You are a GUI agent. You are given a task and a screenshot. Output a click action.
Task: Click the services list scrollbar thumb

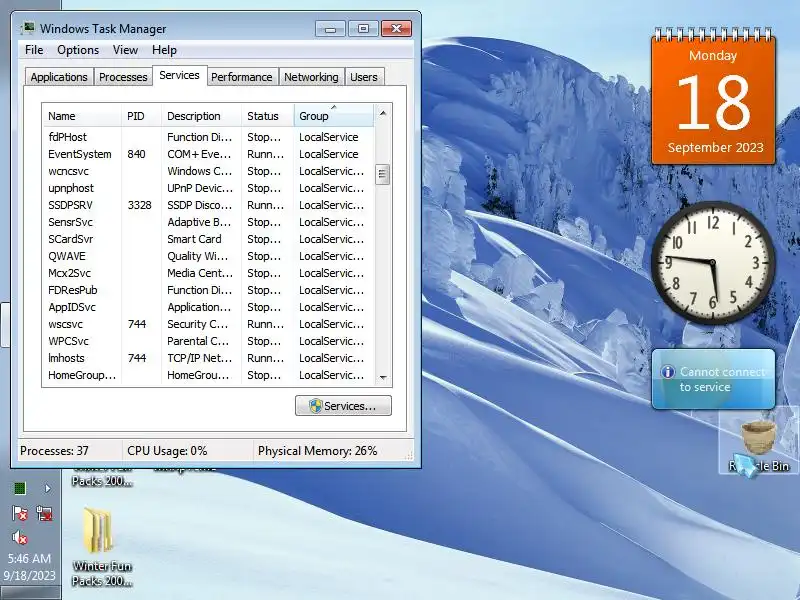coord(383,174)
